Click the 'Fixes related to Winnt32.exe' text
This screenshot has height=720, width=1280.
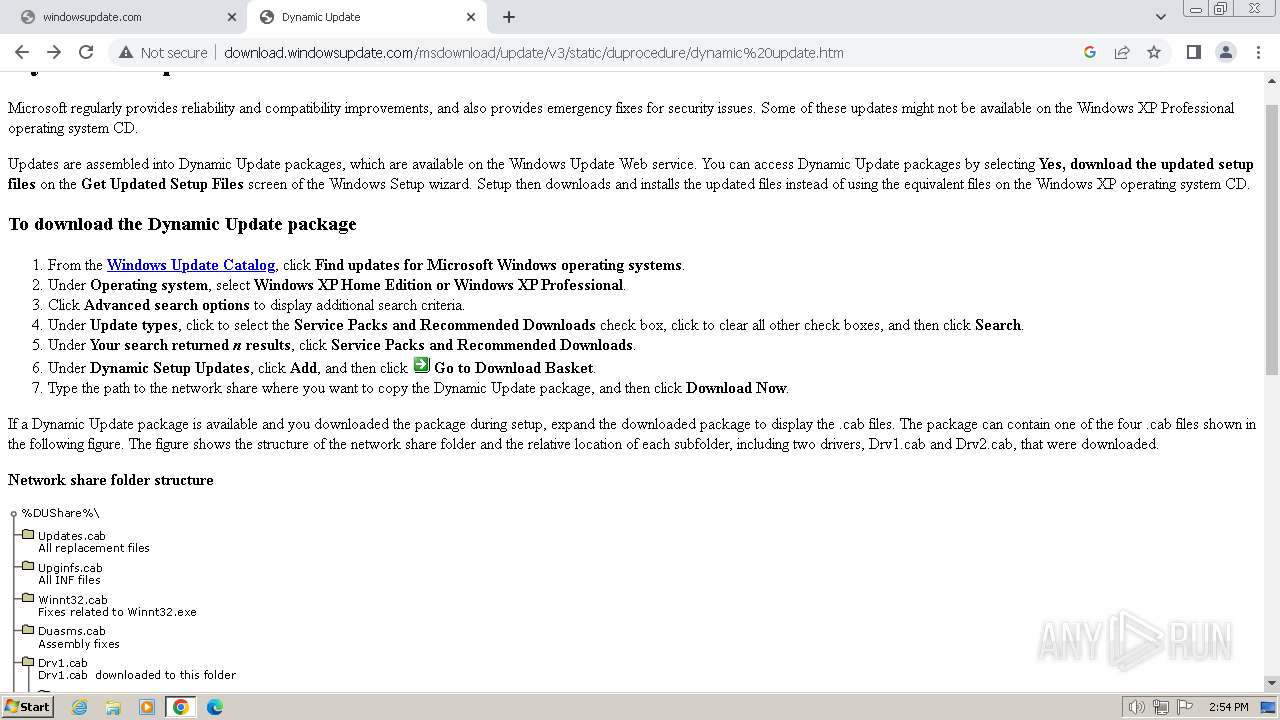[x=117, y=612]
